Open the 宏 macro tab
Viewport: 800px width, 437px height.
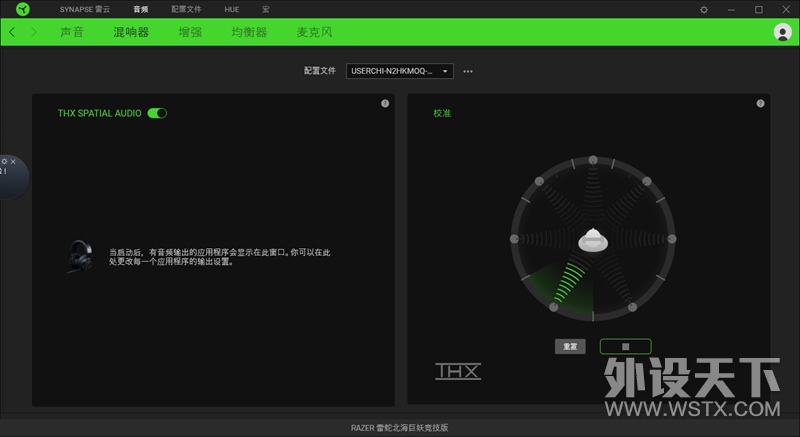266,9
